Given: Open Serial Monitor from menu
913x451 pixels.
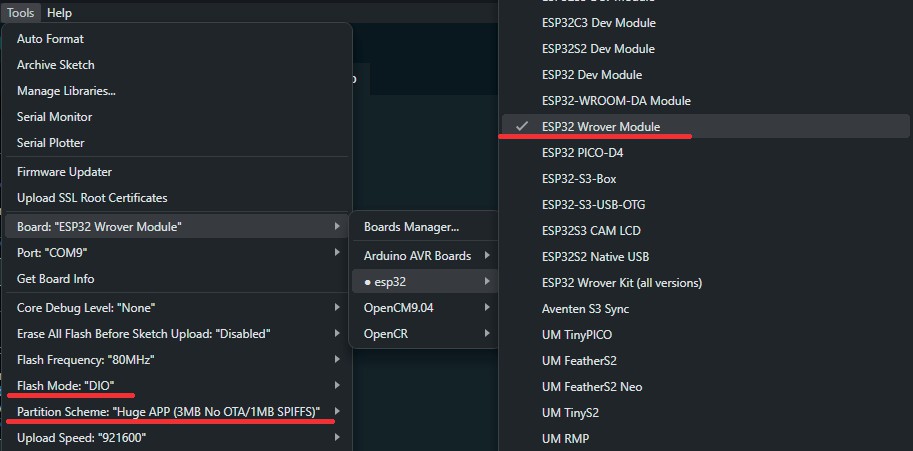Looking at the screenshot, I should pyautogui.click(x=57, y=117).
